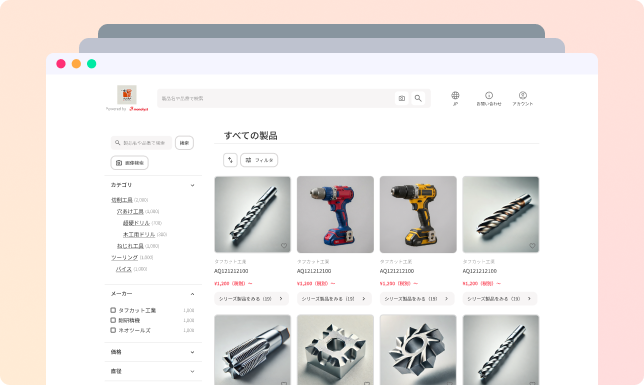Click the すべての製品 page heading
Screen dimensions: 644x385
tap(251, 136)
